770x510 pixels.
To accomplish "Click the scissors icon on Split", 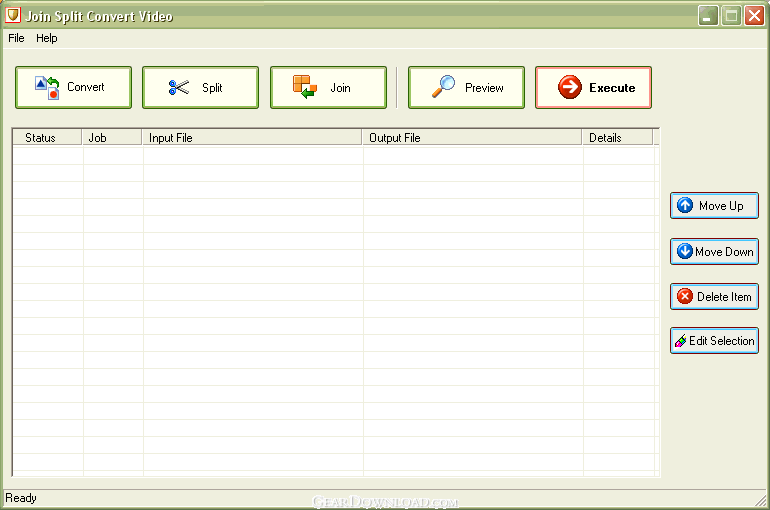I will [178, 87].
